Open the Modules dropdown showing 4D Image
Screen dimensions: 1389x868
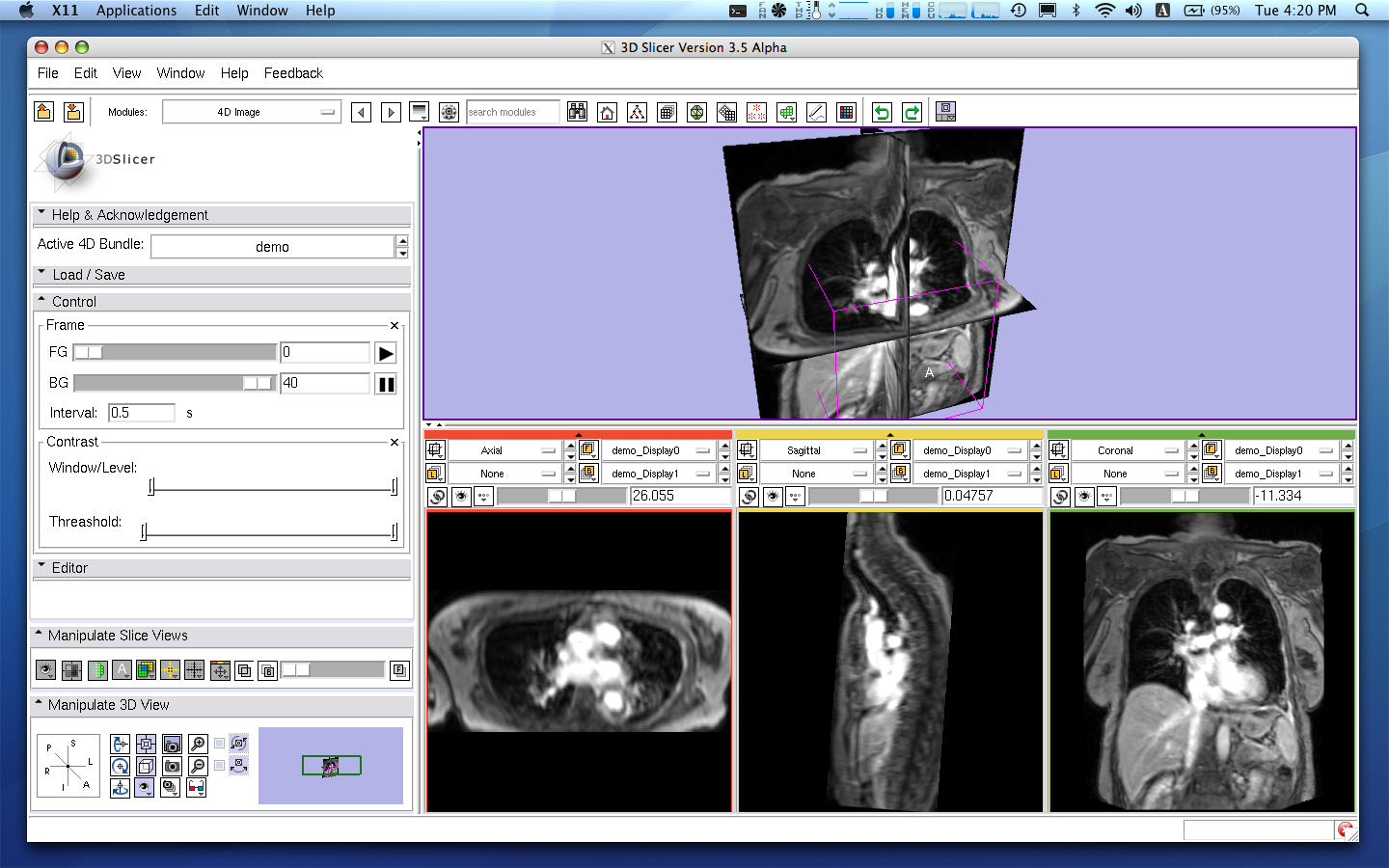click(252, 113)
